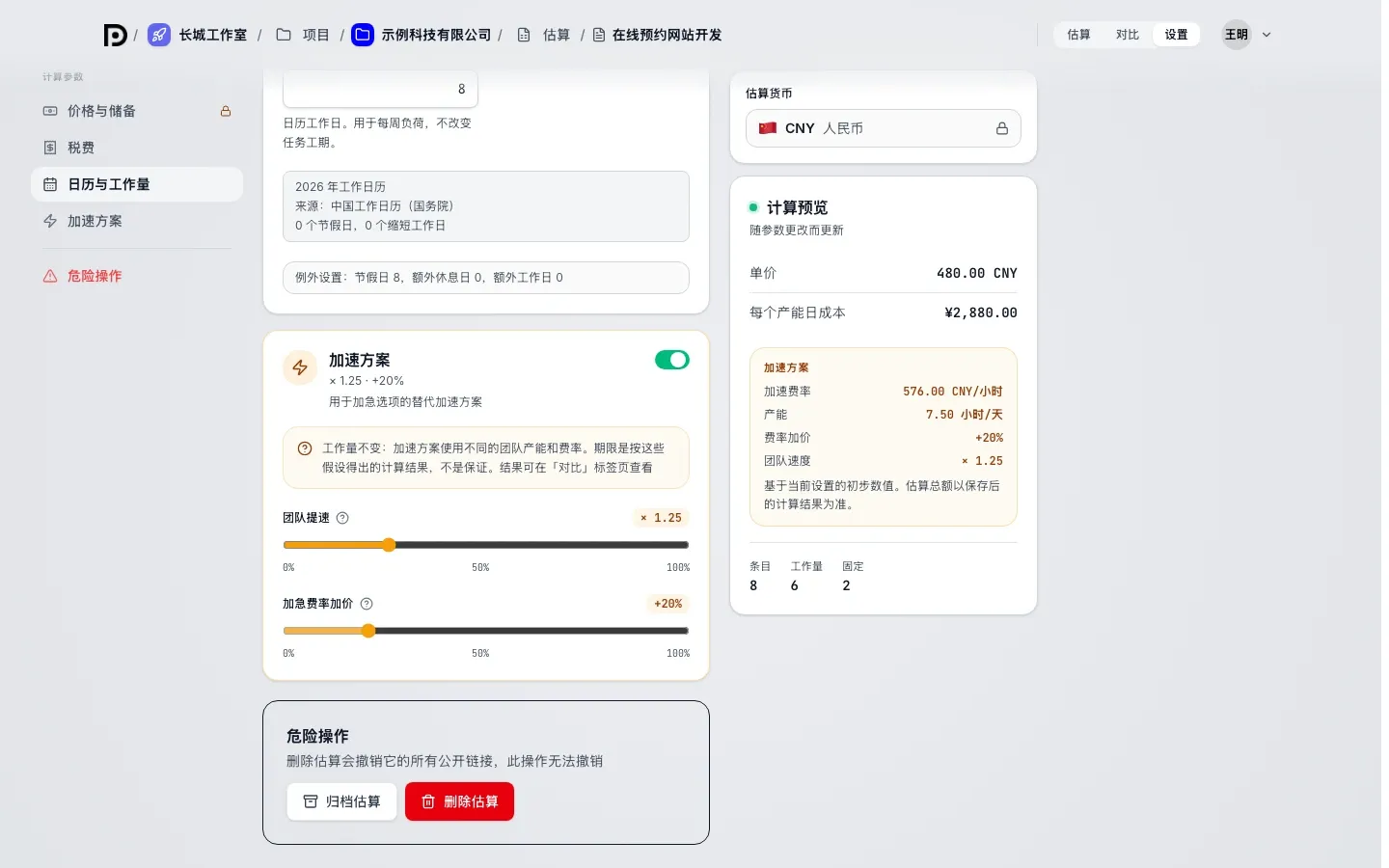Toggle off the 加速方案 switch
Viewport: 1389px width, 868px height.
672,360
